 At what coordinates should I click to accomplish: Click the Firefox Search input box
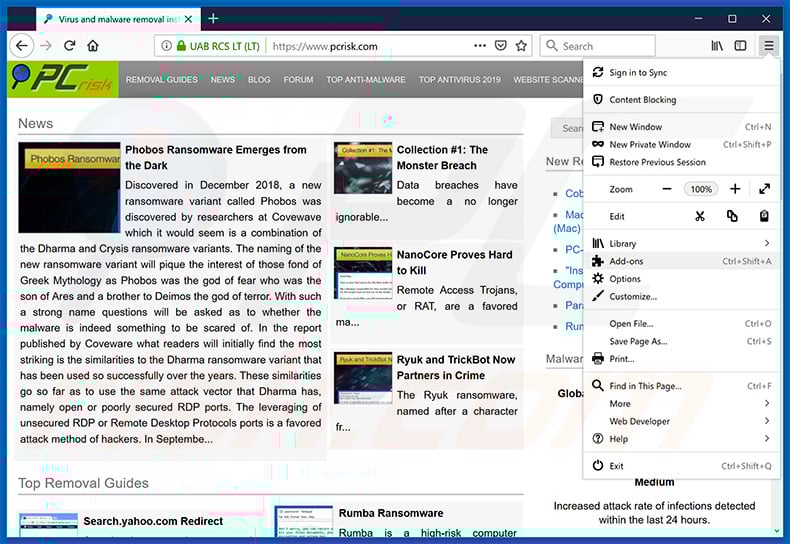598,46
